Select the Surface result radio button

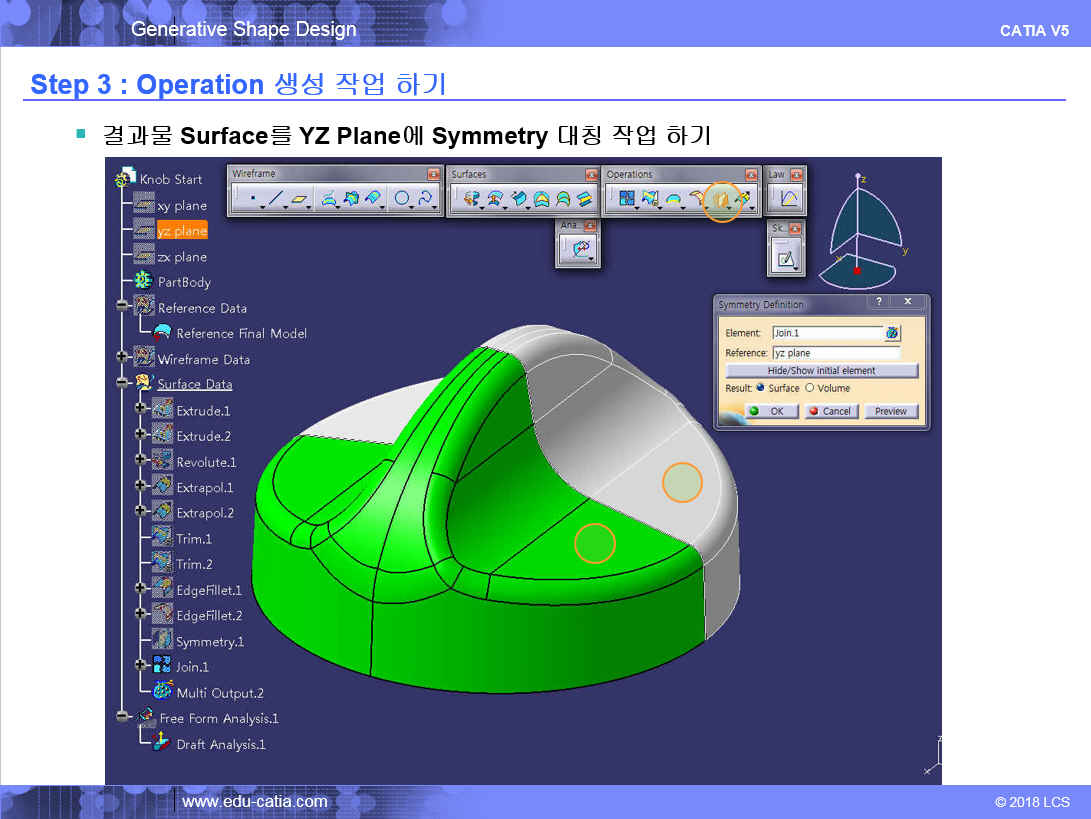pyautogui.click(x=761, y=388)
